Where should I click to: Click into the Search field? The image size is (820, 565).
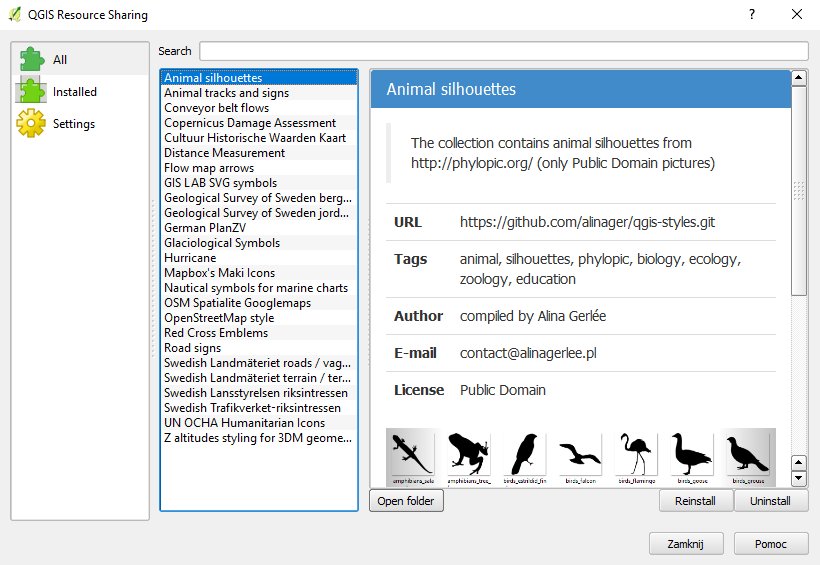coord(504,51)
